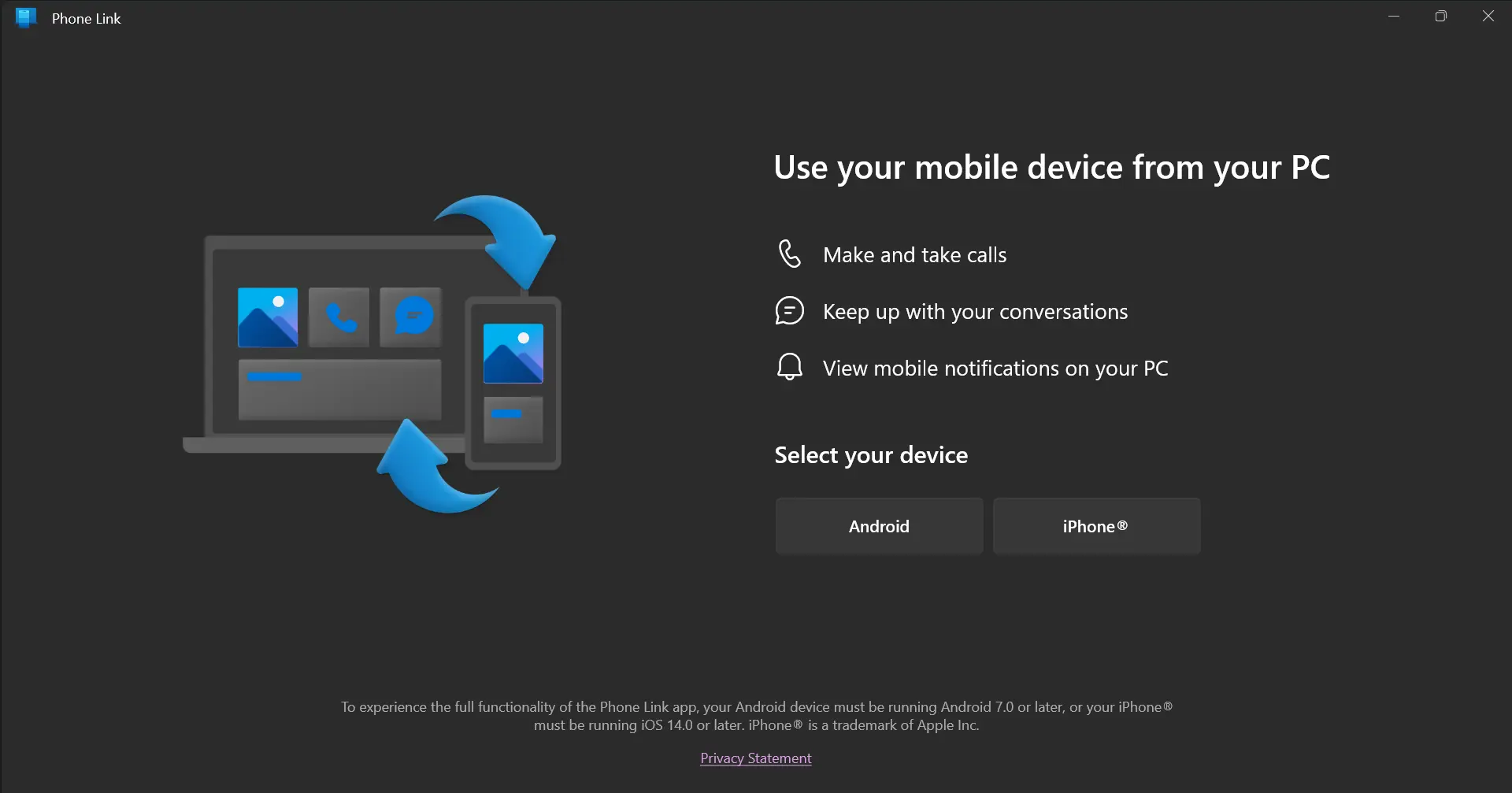Click the chat bubble icon beside conversations

click(x=789, y=311)
